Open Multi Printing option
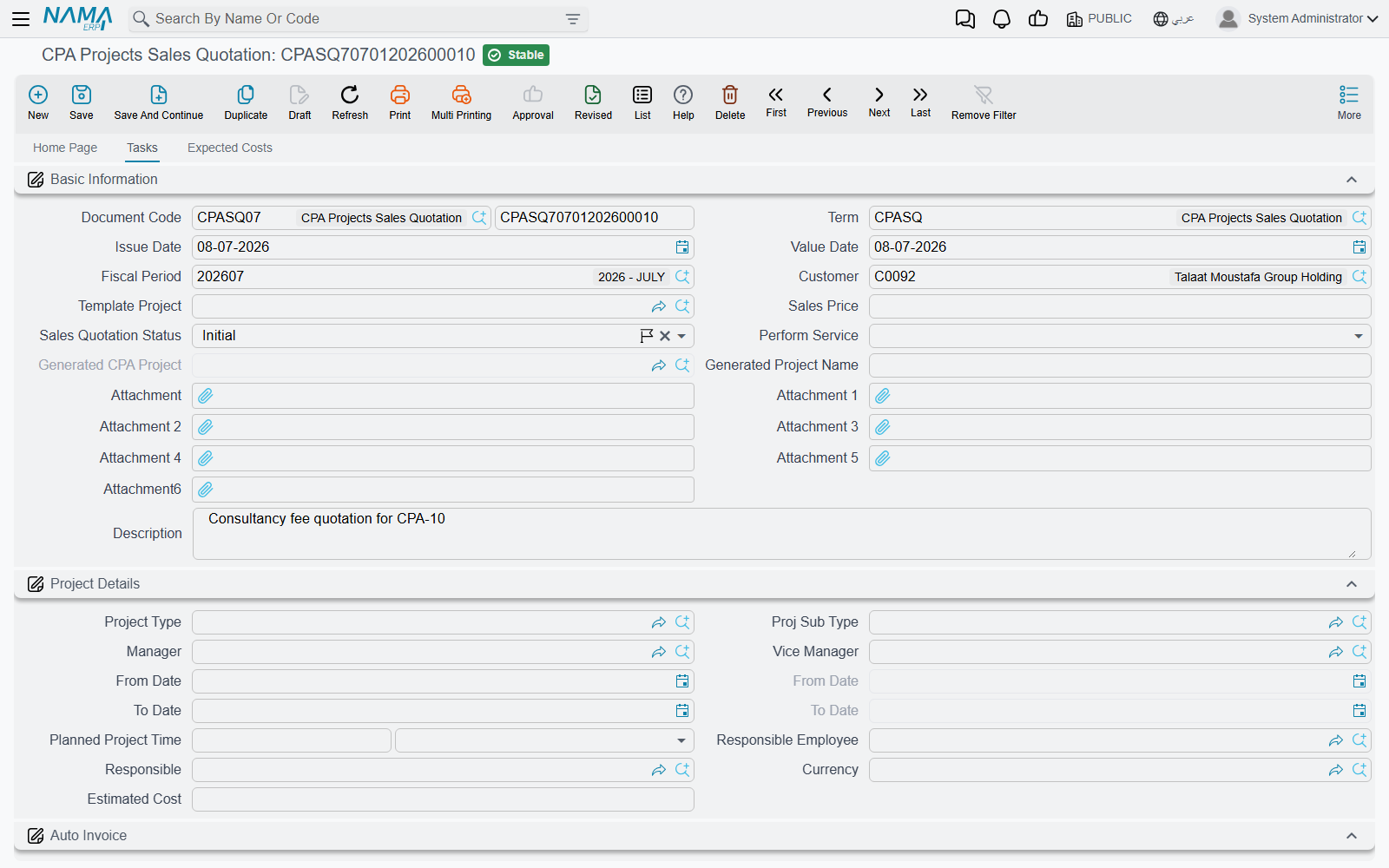This screenshot has width=1389, height=868. click(461, 102)
